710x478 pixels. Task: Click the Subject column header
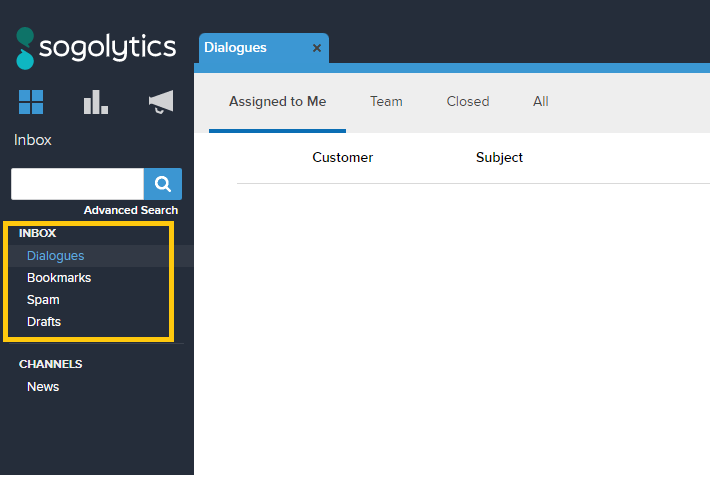(x=499, y=157)
